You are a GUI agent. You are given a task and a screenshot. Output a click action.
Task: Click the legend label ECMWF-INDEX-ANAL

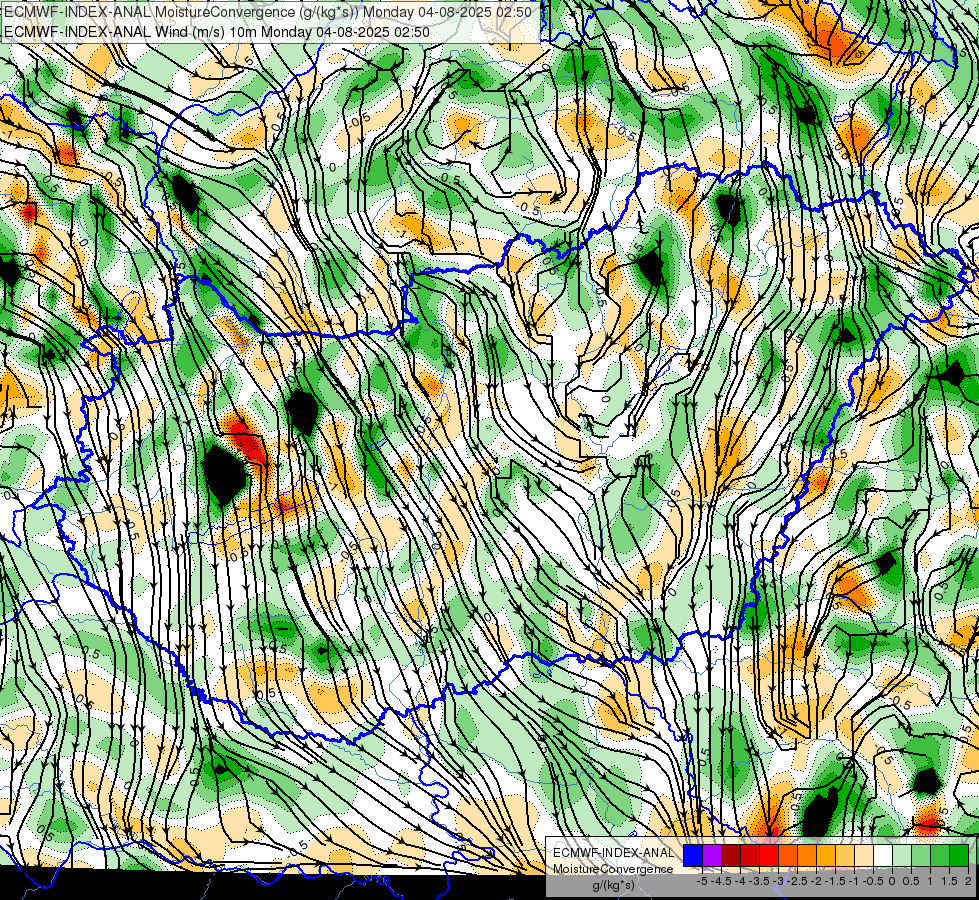coord(614,853)
